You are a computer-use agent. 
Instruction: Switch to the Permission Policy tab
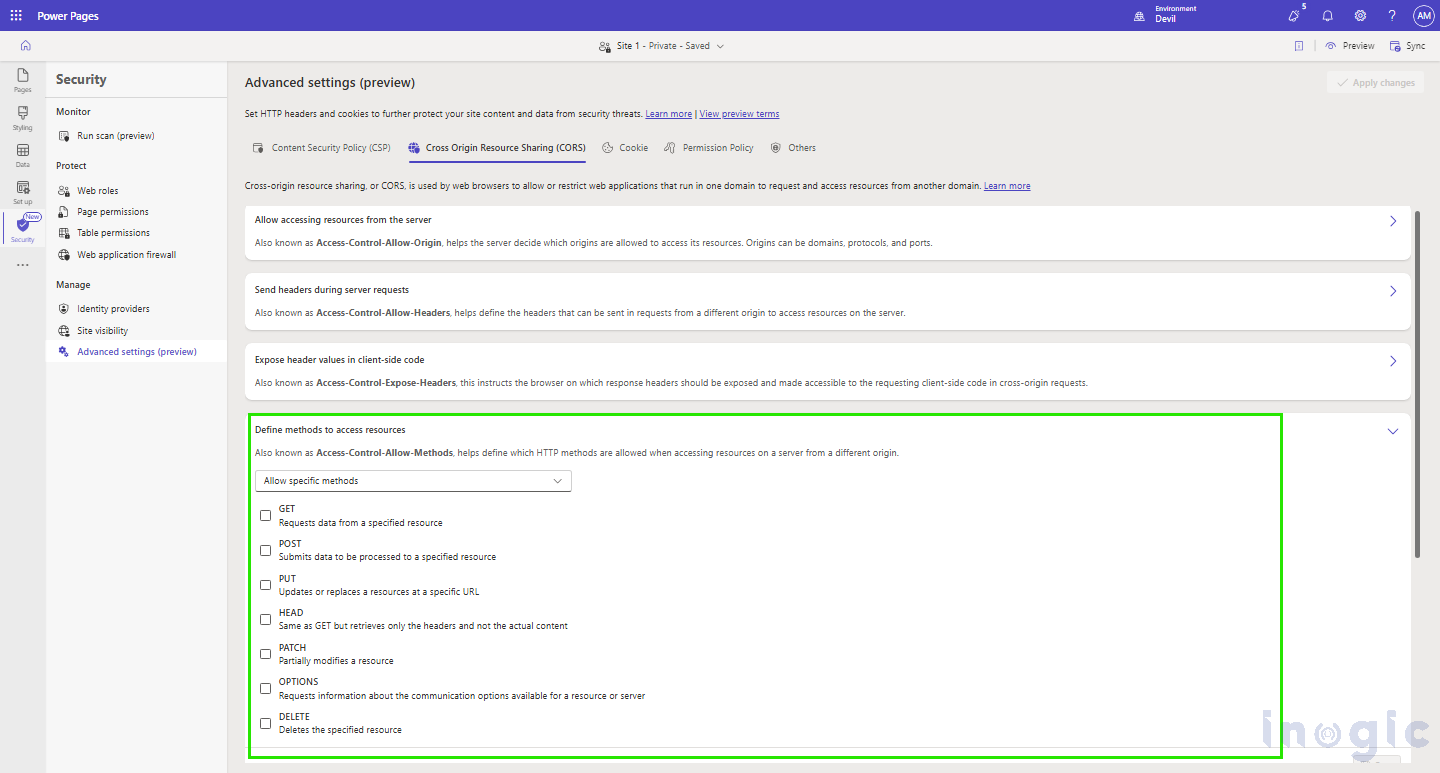709,148
